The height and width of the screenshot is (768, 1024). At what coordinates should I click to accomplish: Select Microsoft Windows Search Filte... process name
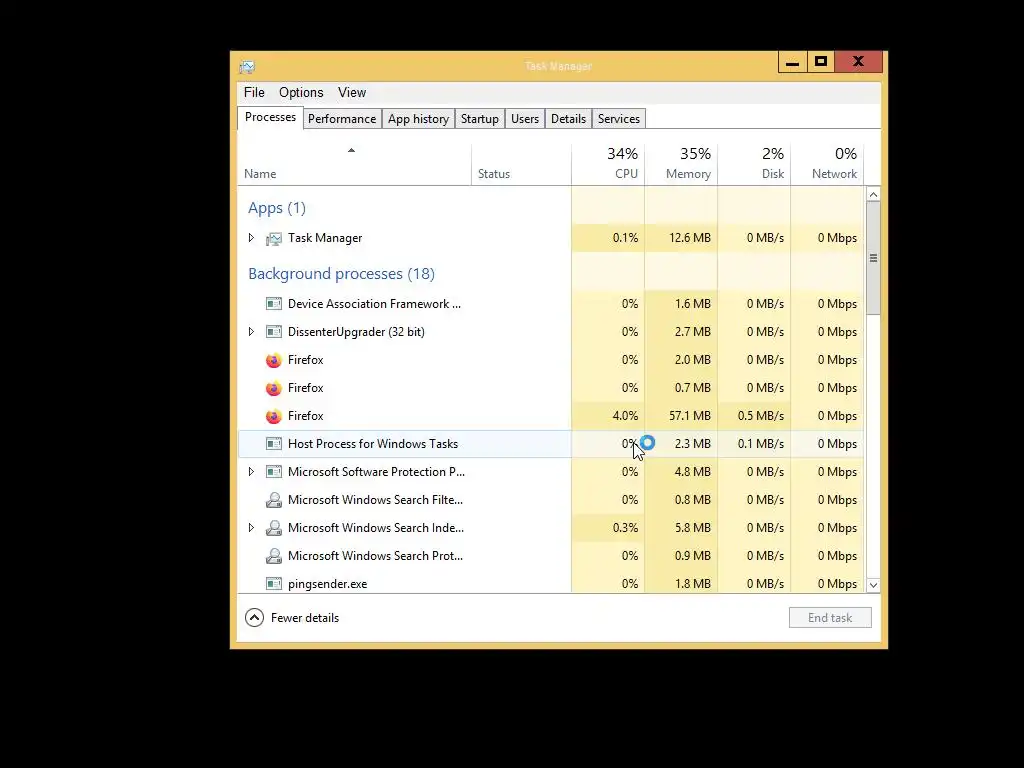coord(376,500)
